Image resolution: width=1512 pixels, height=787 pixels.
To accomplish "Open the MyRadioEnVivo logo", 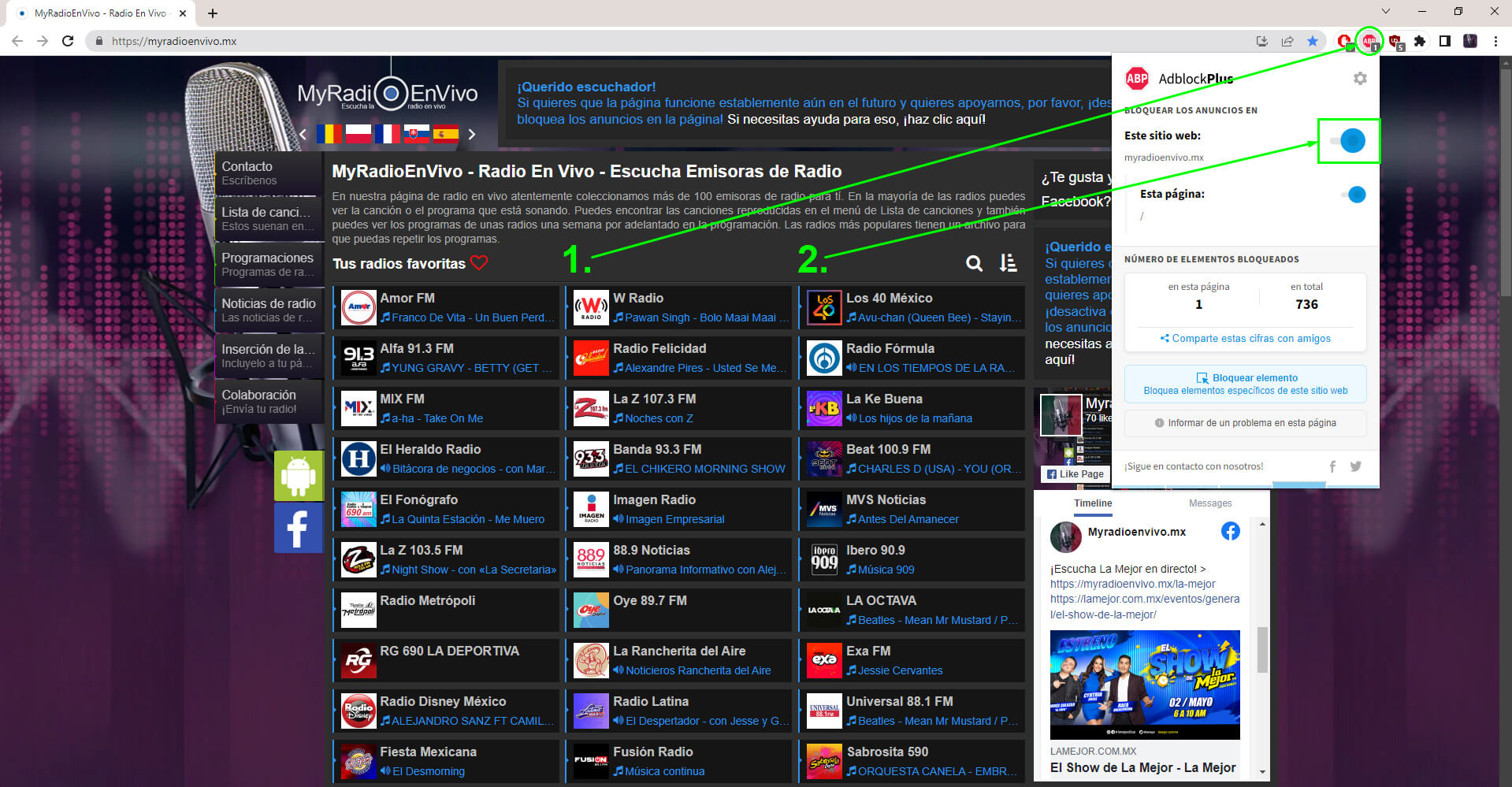I will [x=387, y=94].
